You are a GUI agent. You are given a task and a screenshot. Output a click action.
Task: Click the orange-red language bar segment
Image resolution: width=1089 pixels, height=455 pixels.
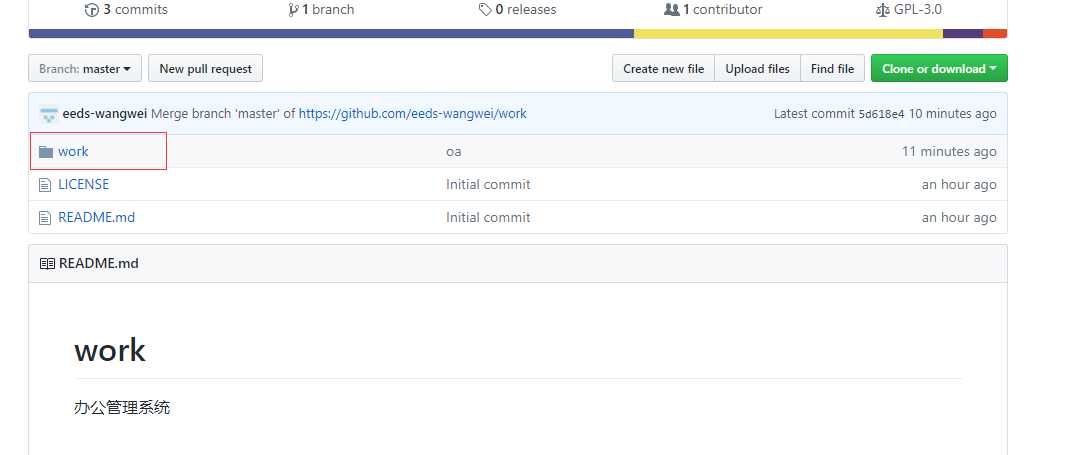click(x=995, y=33)
